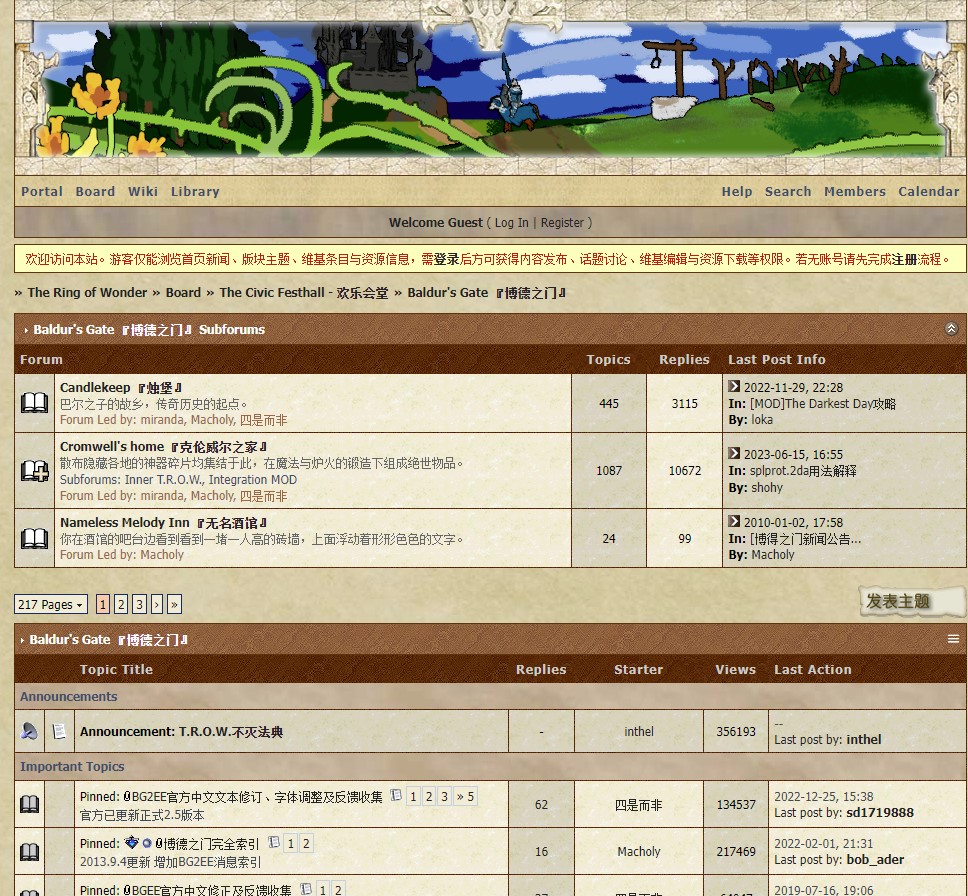968x896 pixels.
Task: Click the book icon for BG2EE pinned topic
Action: click(x=30, y=804)
